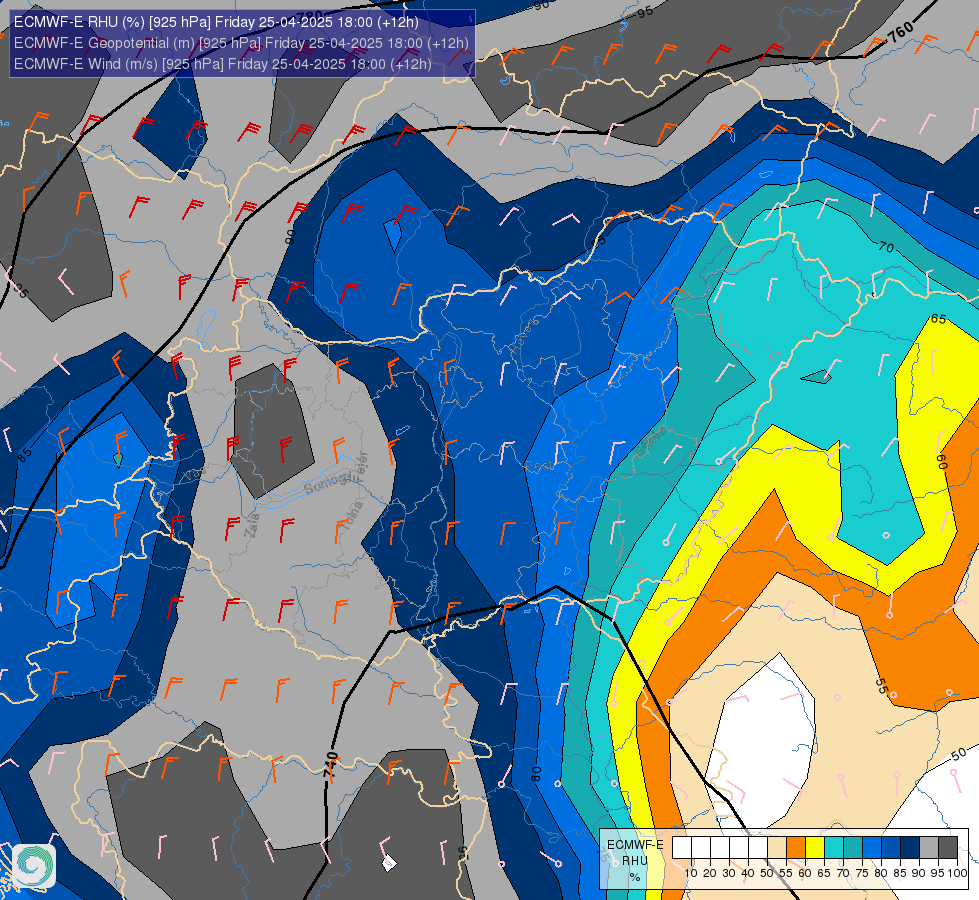Pick the dark gray 95-100 legend swatch

coord(948,848)
